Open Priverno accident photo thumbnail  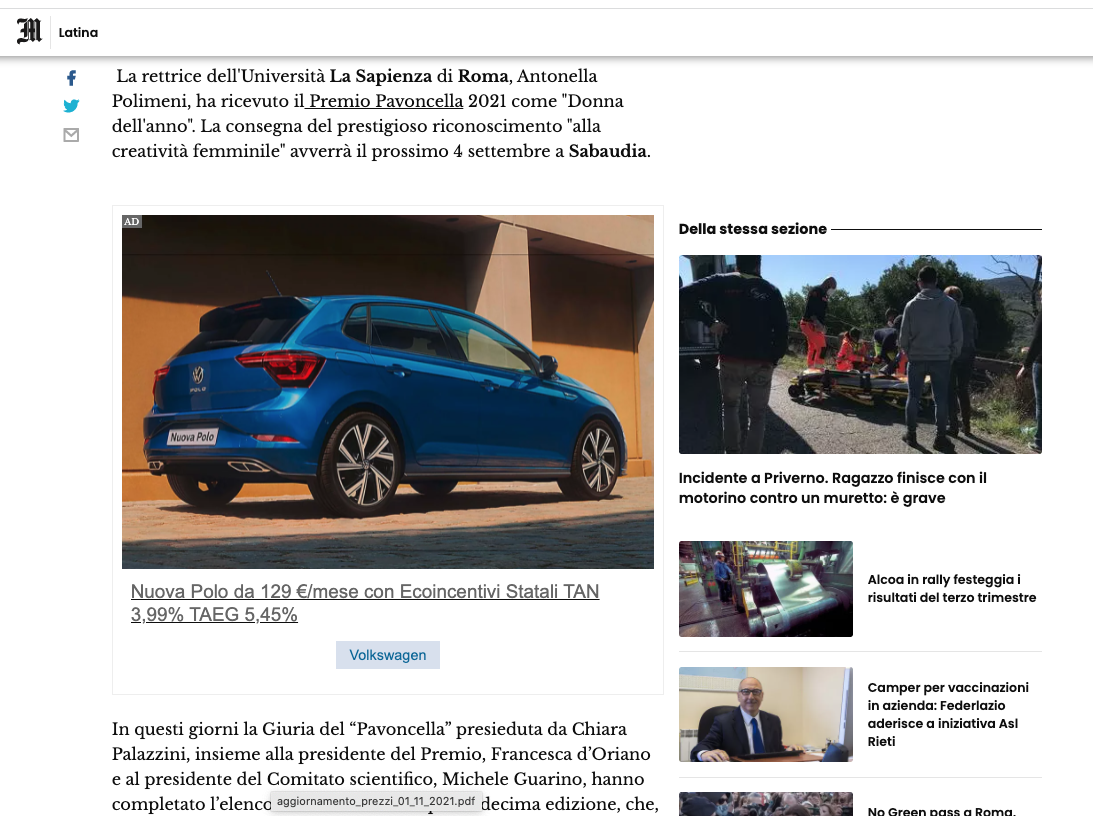[860, 355]
